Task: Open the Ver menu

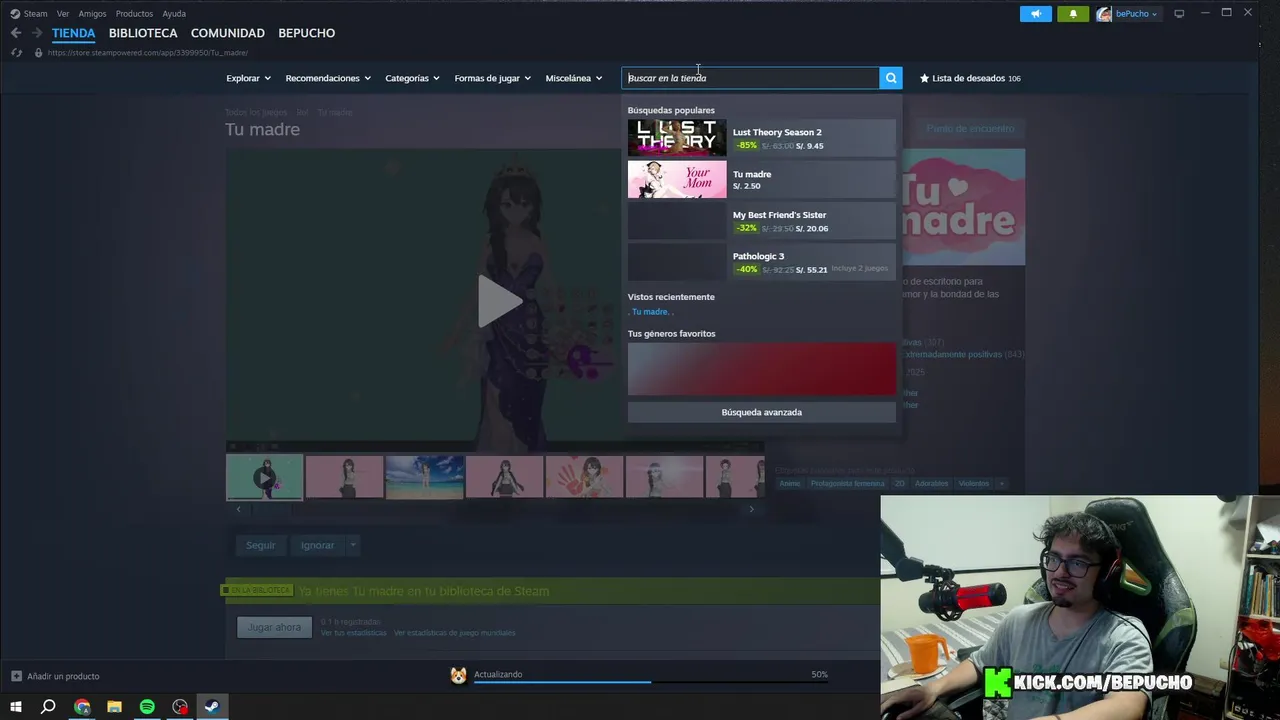Action: coord(63,14)
